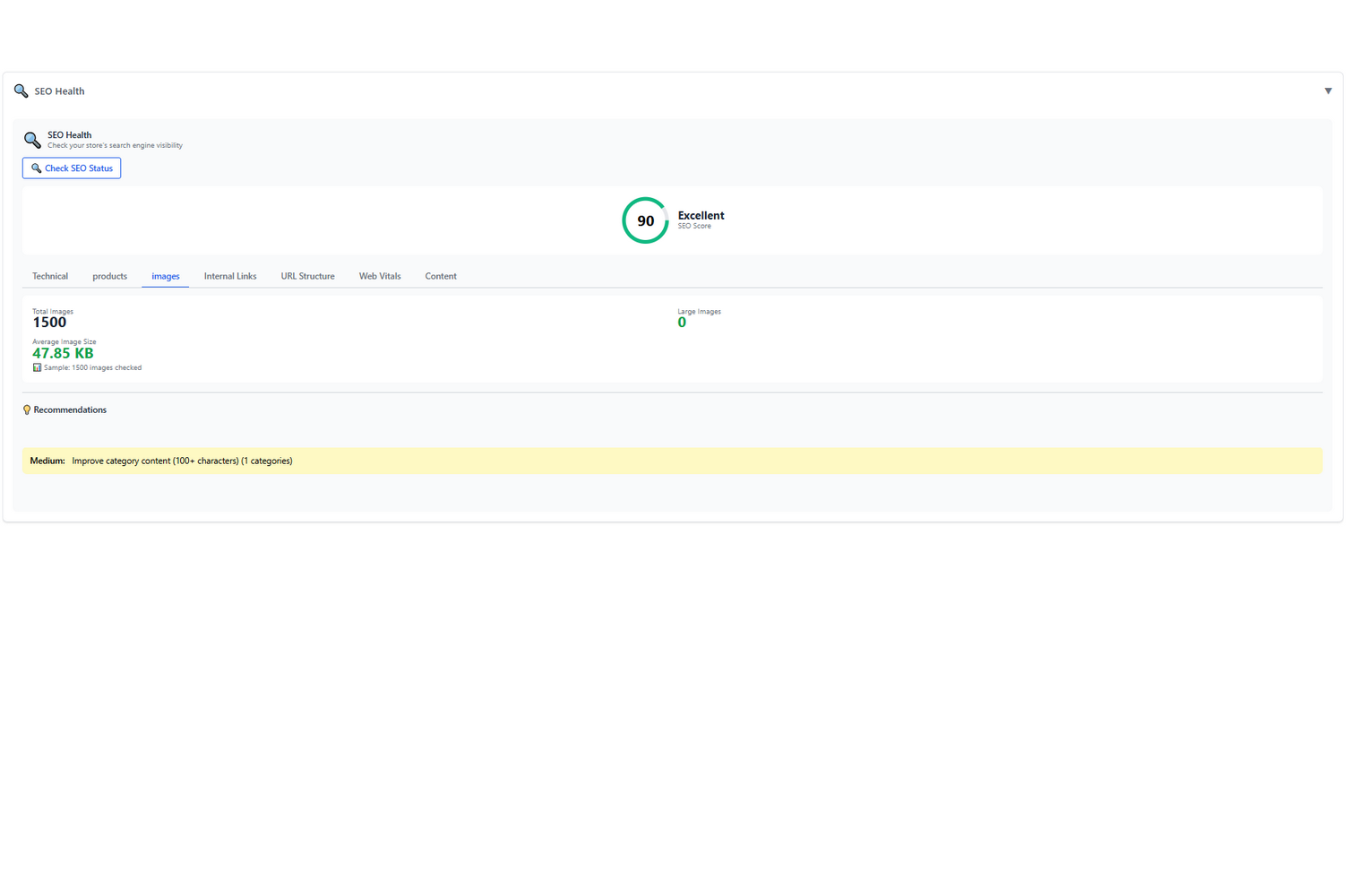Screen dimensions: 1351x896
Task: Collapse the SEO Health panel arrow
Action: coord(1328,91)
